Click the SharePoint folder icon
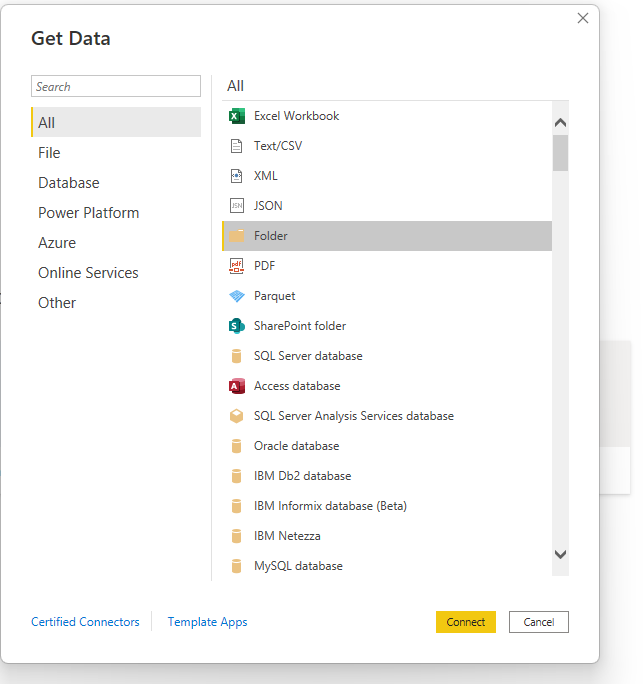This screenshot has width=643, height=684. [236, 326]
